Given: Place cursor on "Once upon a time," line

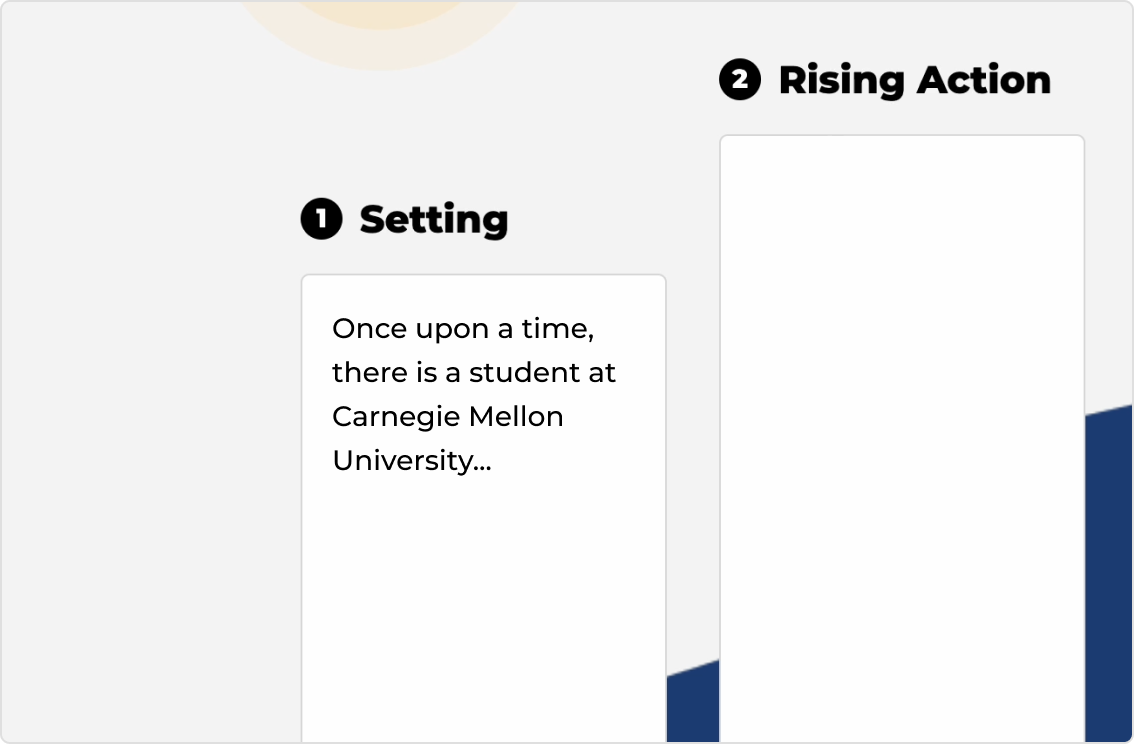Looking at the screenshot, I should coord(463,329).
